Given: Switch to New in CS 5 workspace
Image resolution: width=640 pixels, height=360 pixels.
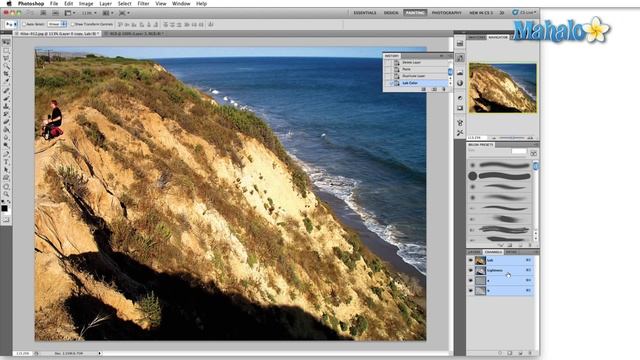Looking at the screenshot, I should click(x=481, y=13).
